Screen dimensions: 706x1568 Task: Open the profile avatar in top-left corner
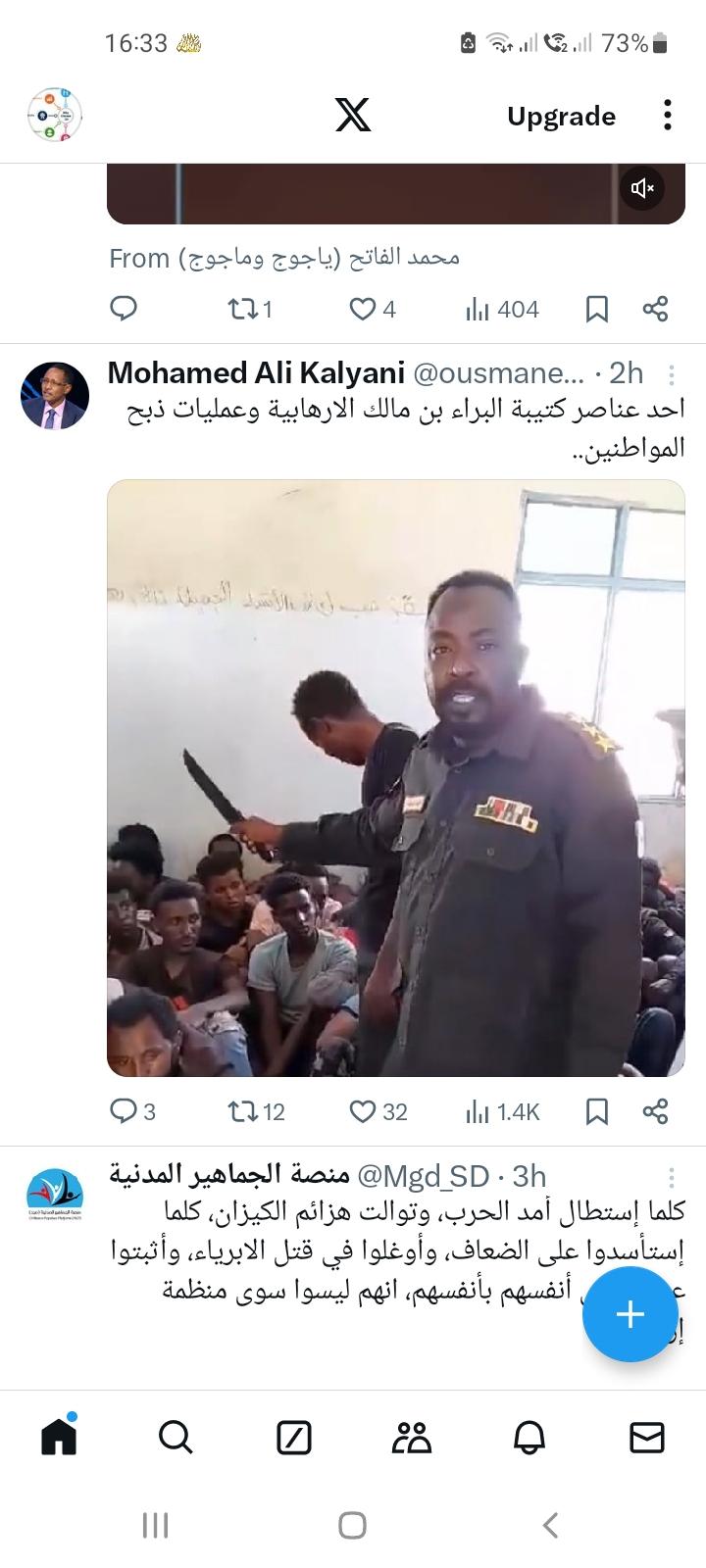(x=55, y=116)
